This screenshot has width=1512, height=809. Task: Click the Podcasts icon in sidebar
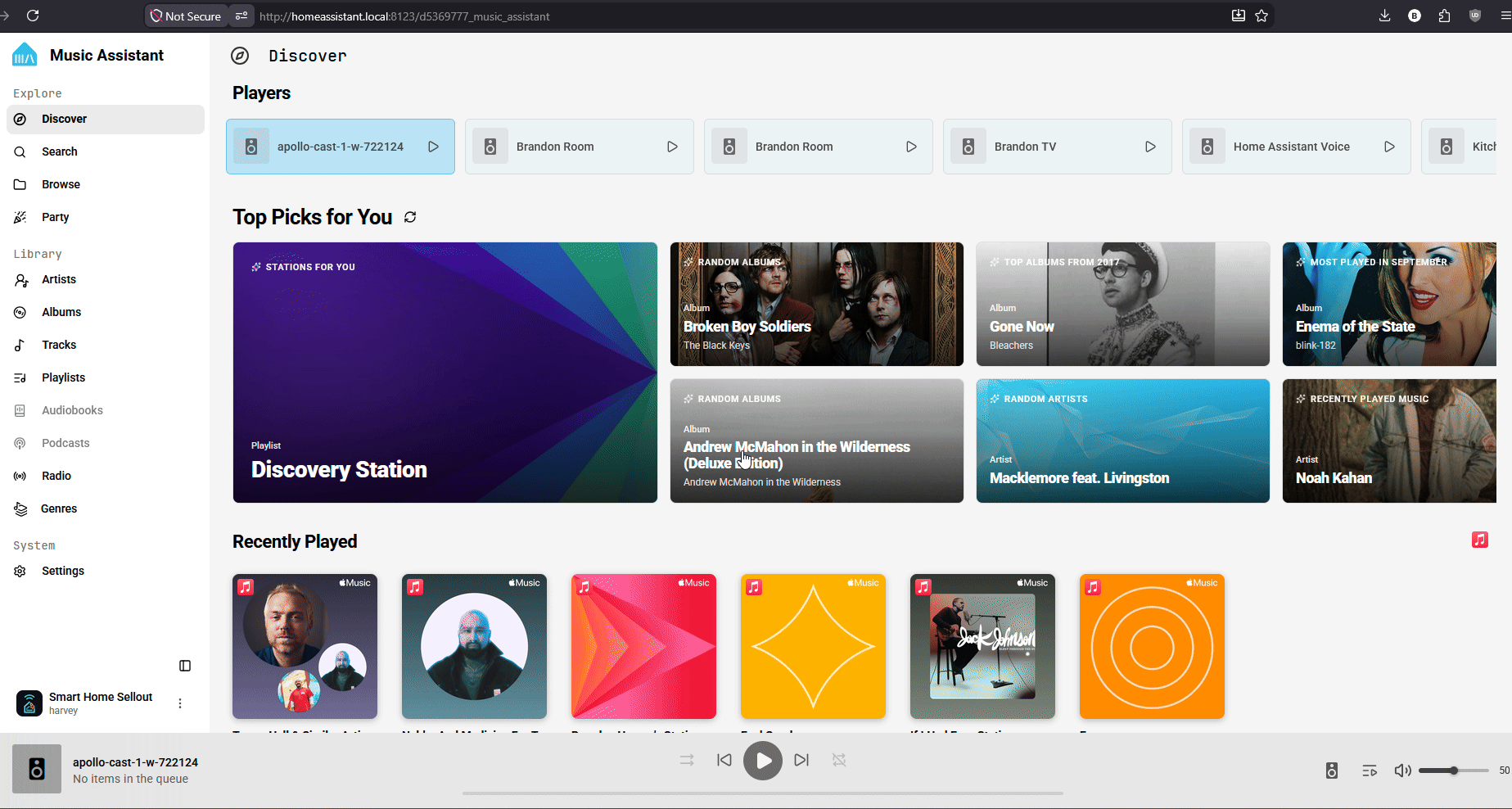20,443
